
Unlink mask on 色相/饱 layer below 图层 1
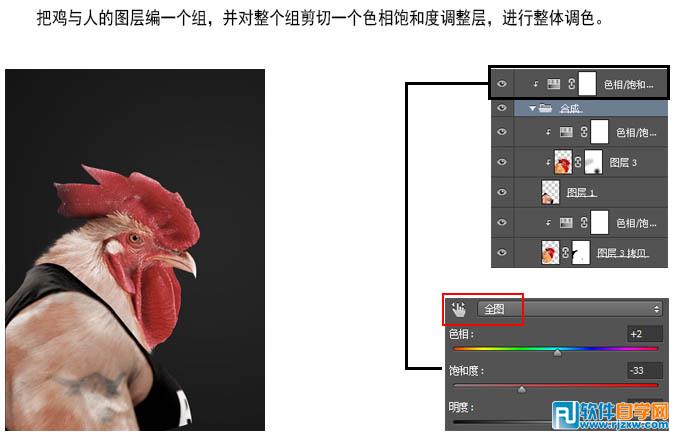point(584,222)
